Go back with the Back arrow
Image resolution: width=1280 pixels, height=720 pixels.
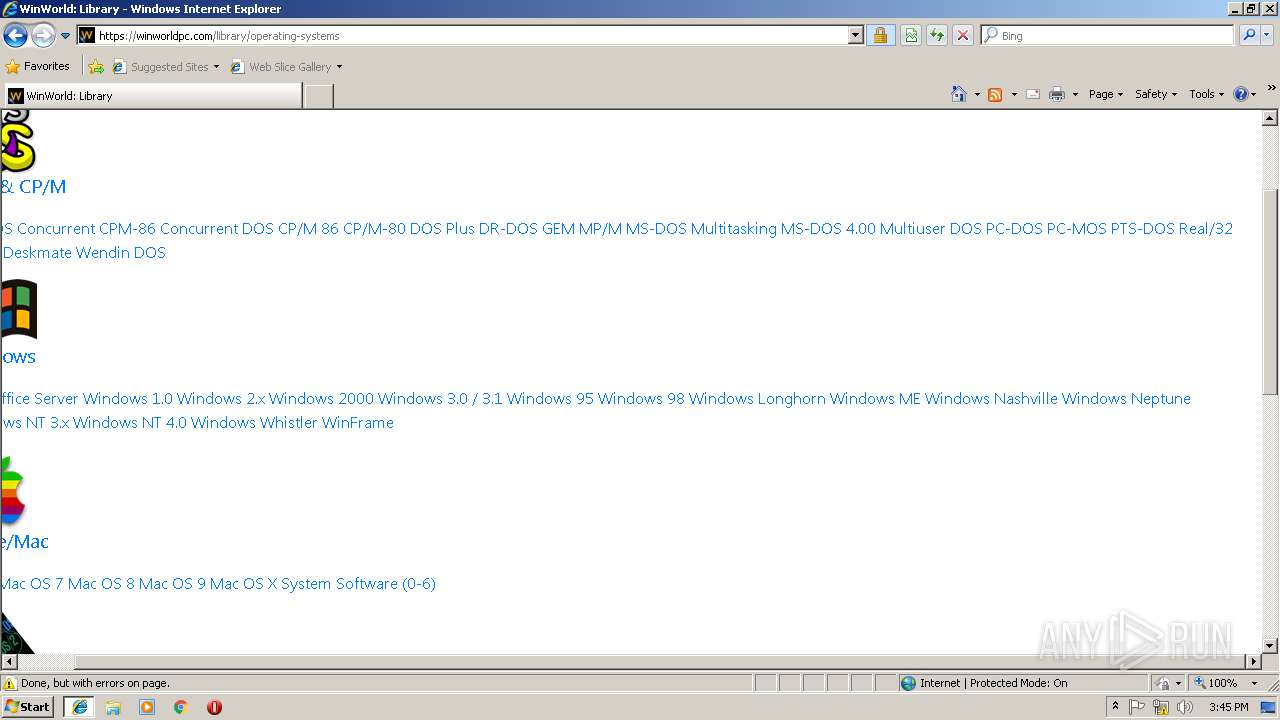(x=15, y=35)
